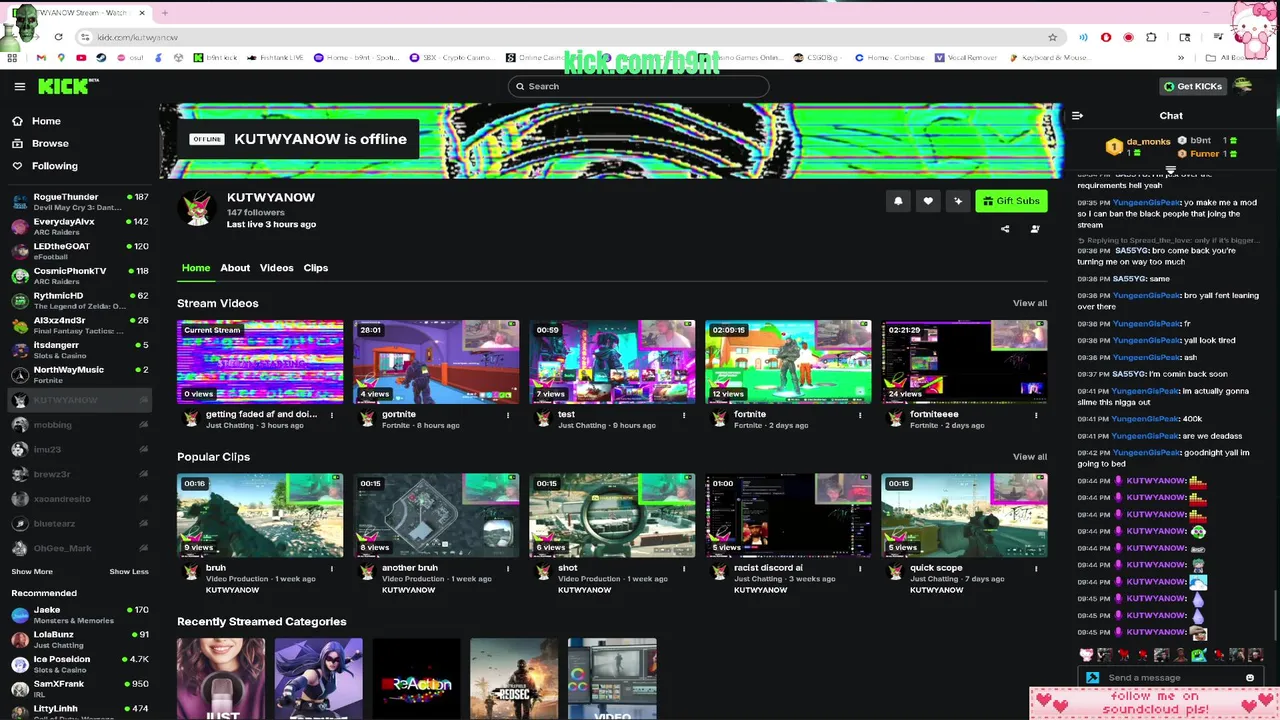Screen dimensions: 1280x720
Task: Open the another bruh clip thumbnail
Action: click(x=436, y=516)
